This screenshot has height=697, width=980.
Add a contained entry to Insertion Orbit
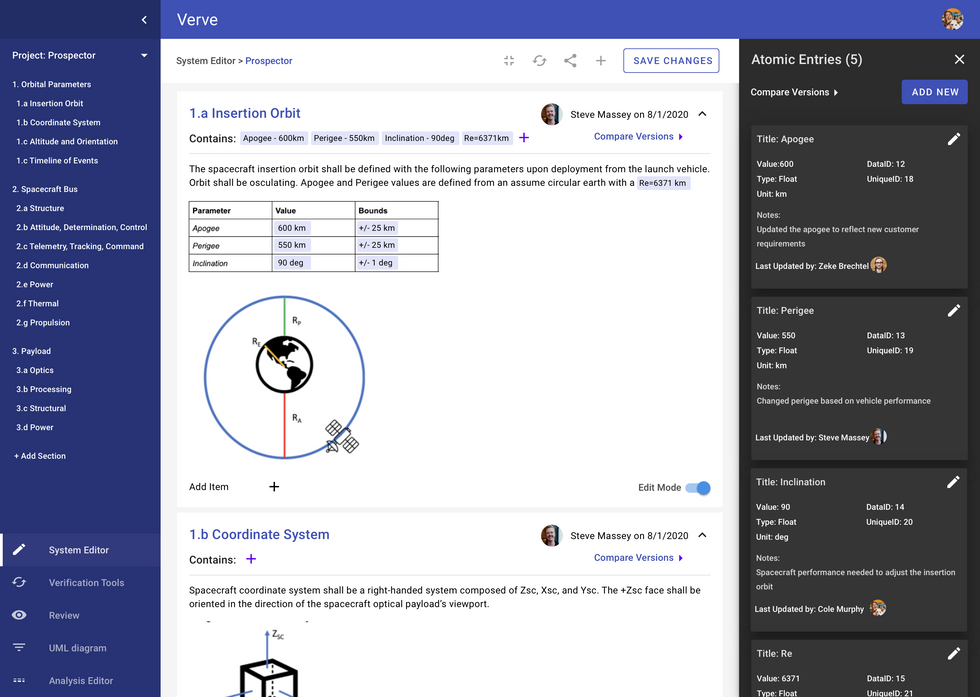(x=524, y=138)
